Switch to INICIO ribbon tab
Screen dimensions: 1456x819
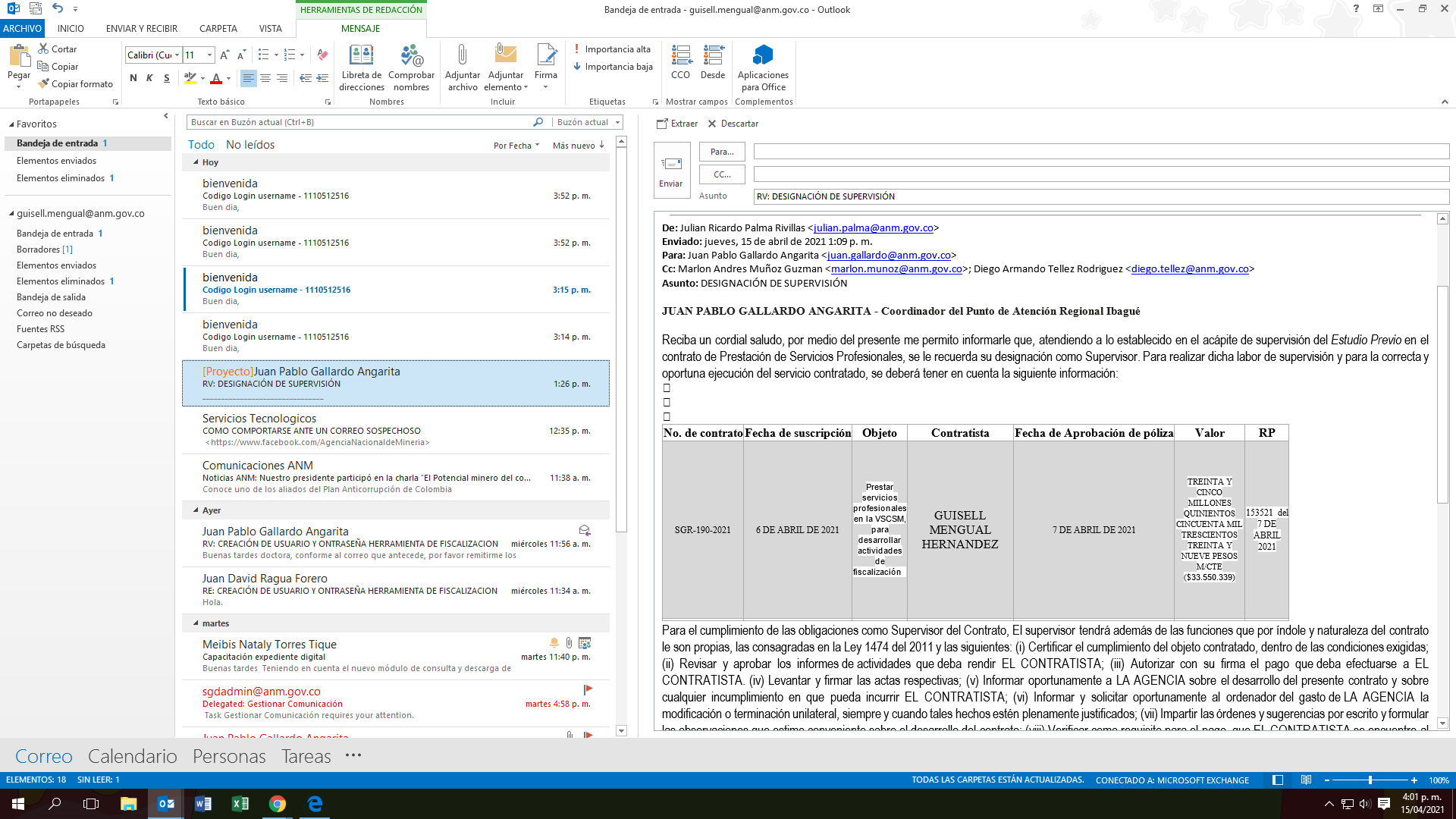(71, 29)
